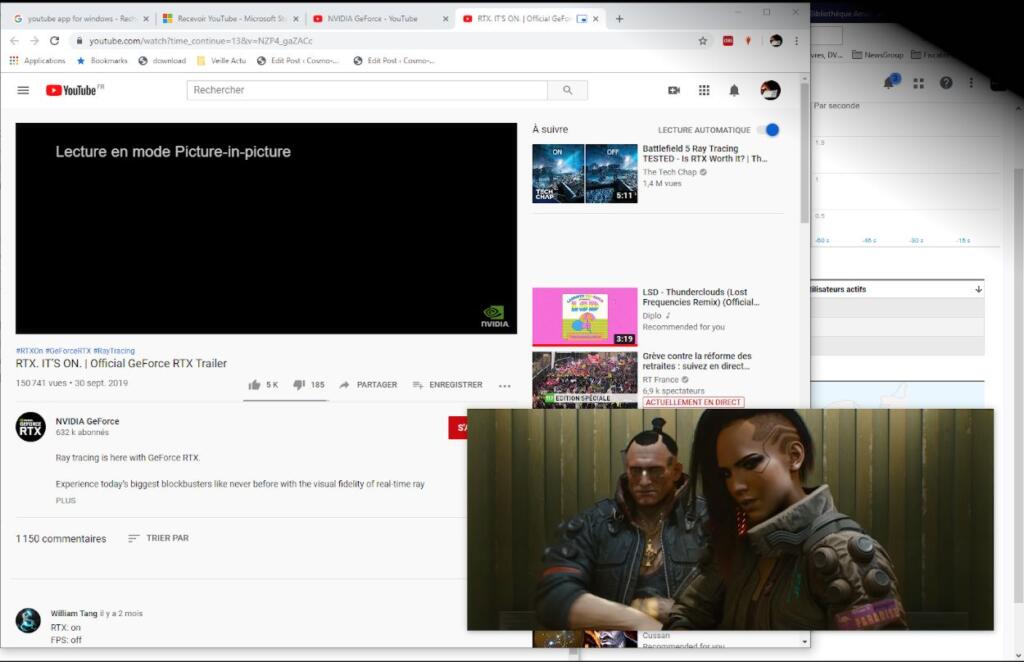Open the YouTube hamburger menu
The width and height of the screenshot is (1024, 662).
23,90
